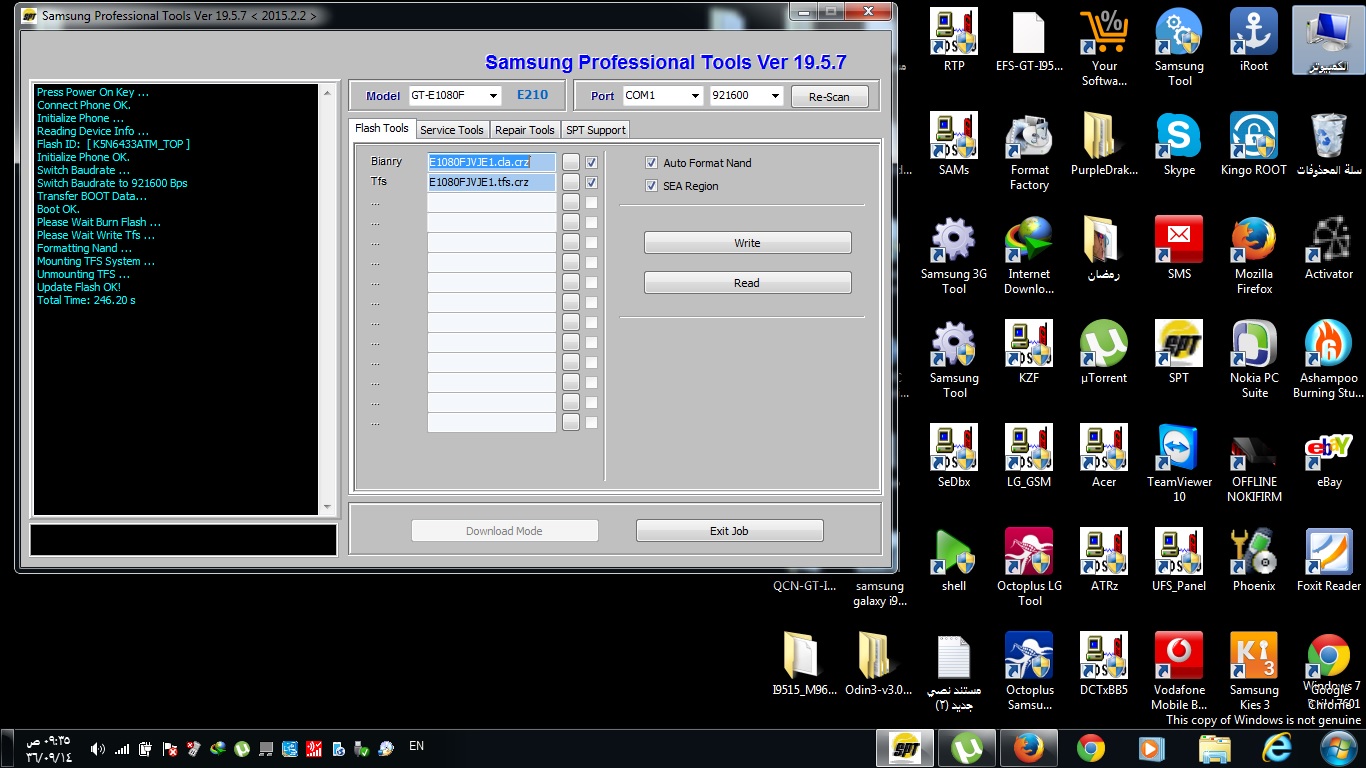This screenshot has height=768, width=1366.
Task: Click the µTorrent taskbar button
Action: (x=965, y=748)
